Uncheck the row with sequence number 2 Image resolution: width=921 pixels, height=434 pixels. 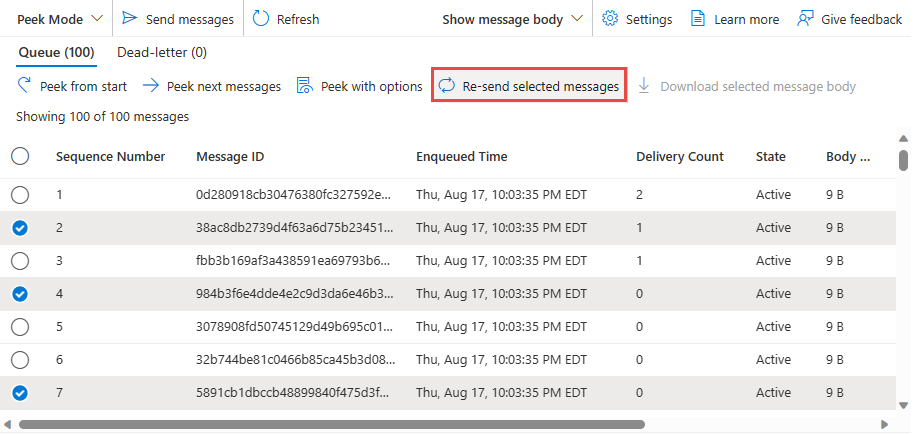tap(20, 228)
